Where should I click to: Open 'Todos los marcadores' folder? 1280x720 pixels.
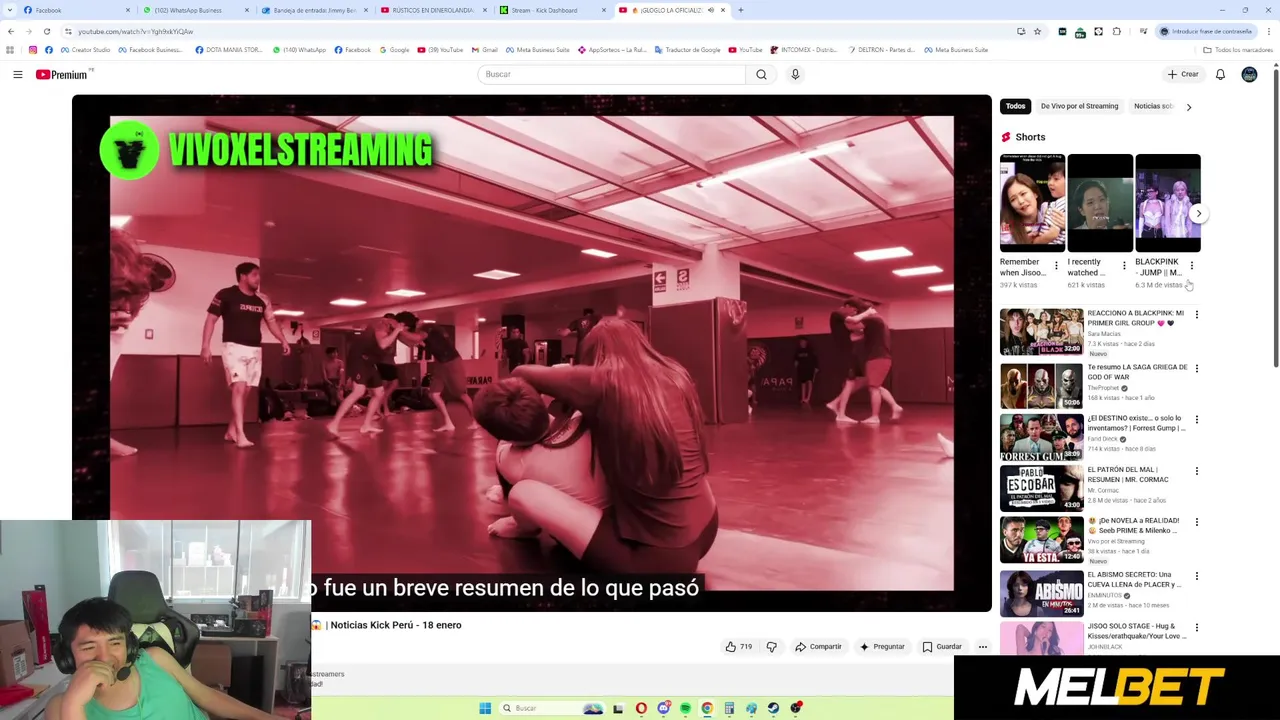(1237, 50)
